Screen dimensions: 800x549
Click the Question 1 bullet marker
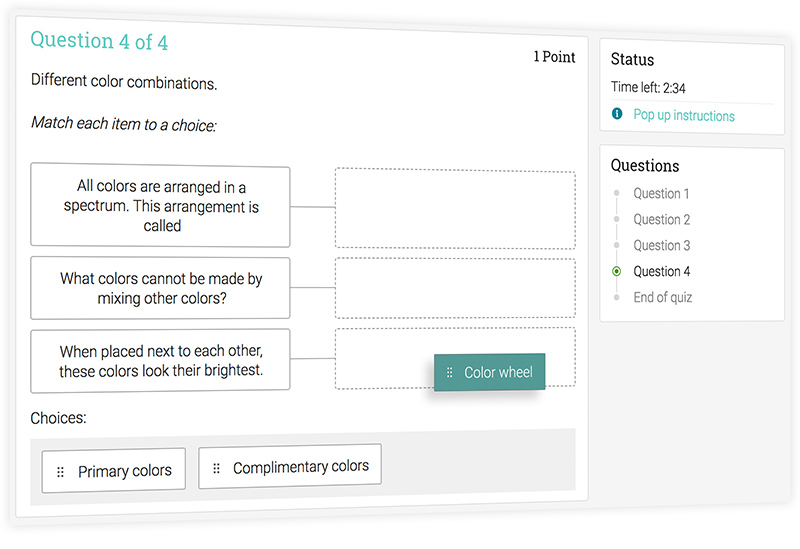click(616, 193)
